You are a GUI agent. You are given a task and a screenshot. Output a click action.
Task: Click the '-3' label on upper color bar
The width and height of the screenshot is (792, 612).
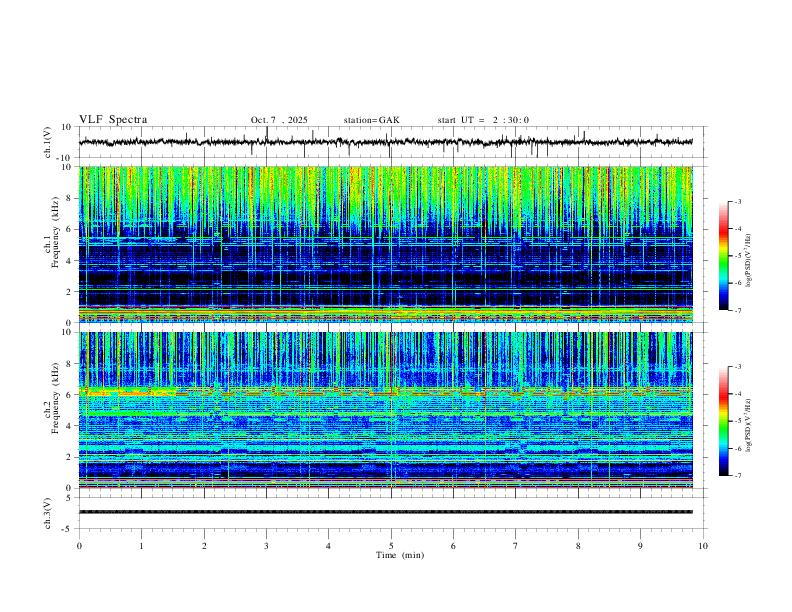(737, 201)
